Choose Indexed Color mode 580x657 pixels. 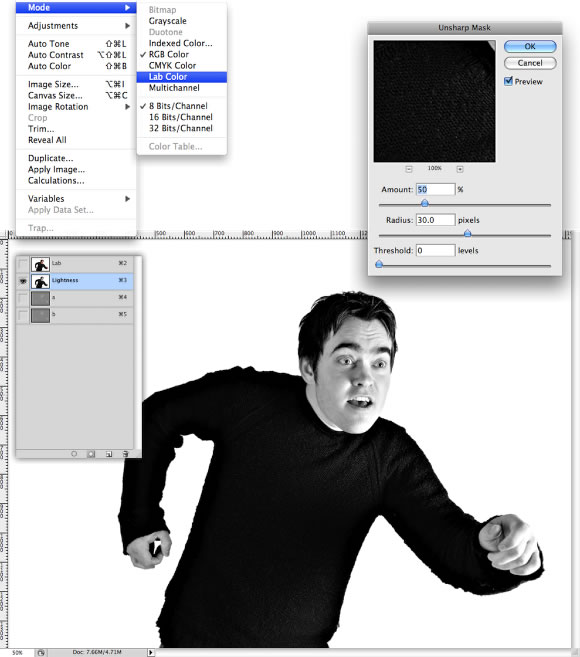(x=181, y=43)
